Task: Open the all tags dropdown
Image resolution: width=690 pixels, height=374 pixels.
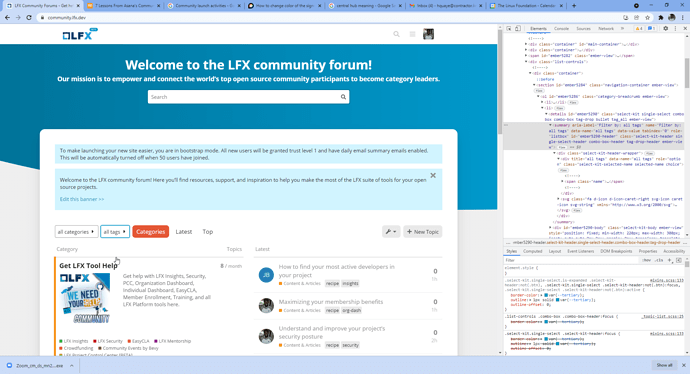Action: click(115, 231)
